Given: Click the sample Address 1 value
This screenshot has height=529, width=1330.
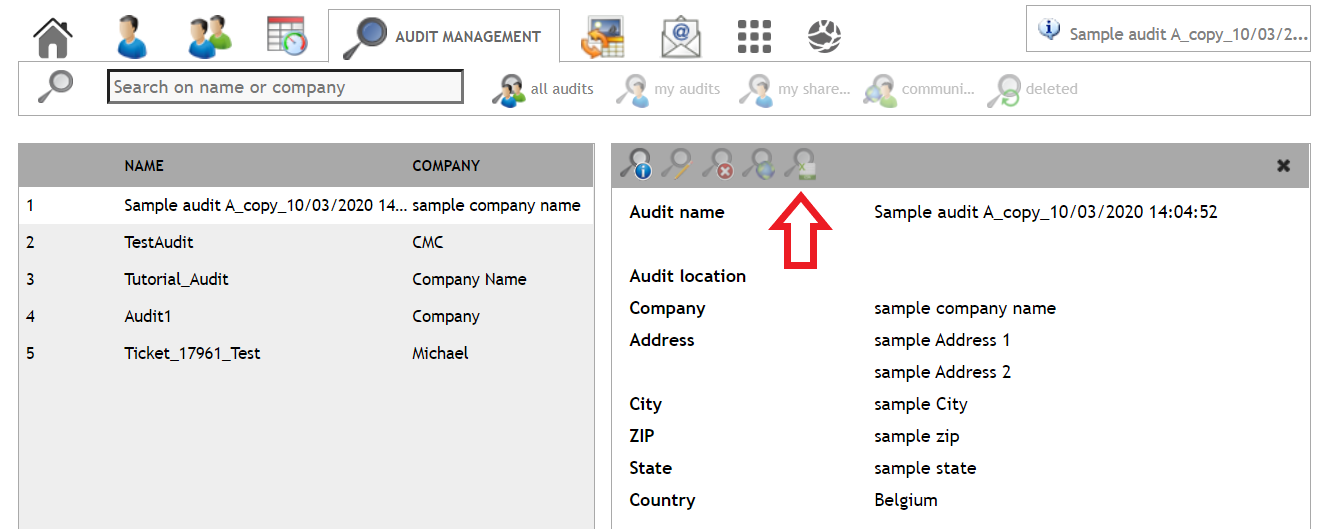Looking at the screenshot, I should tap(942, 340).
